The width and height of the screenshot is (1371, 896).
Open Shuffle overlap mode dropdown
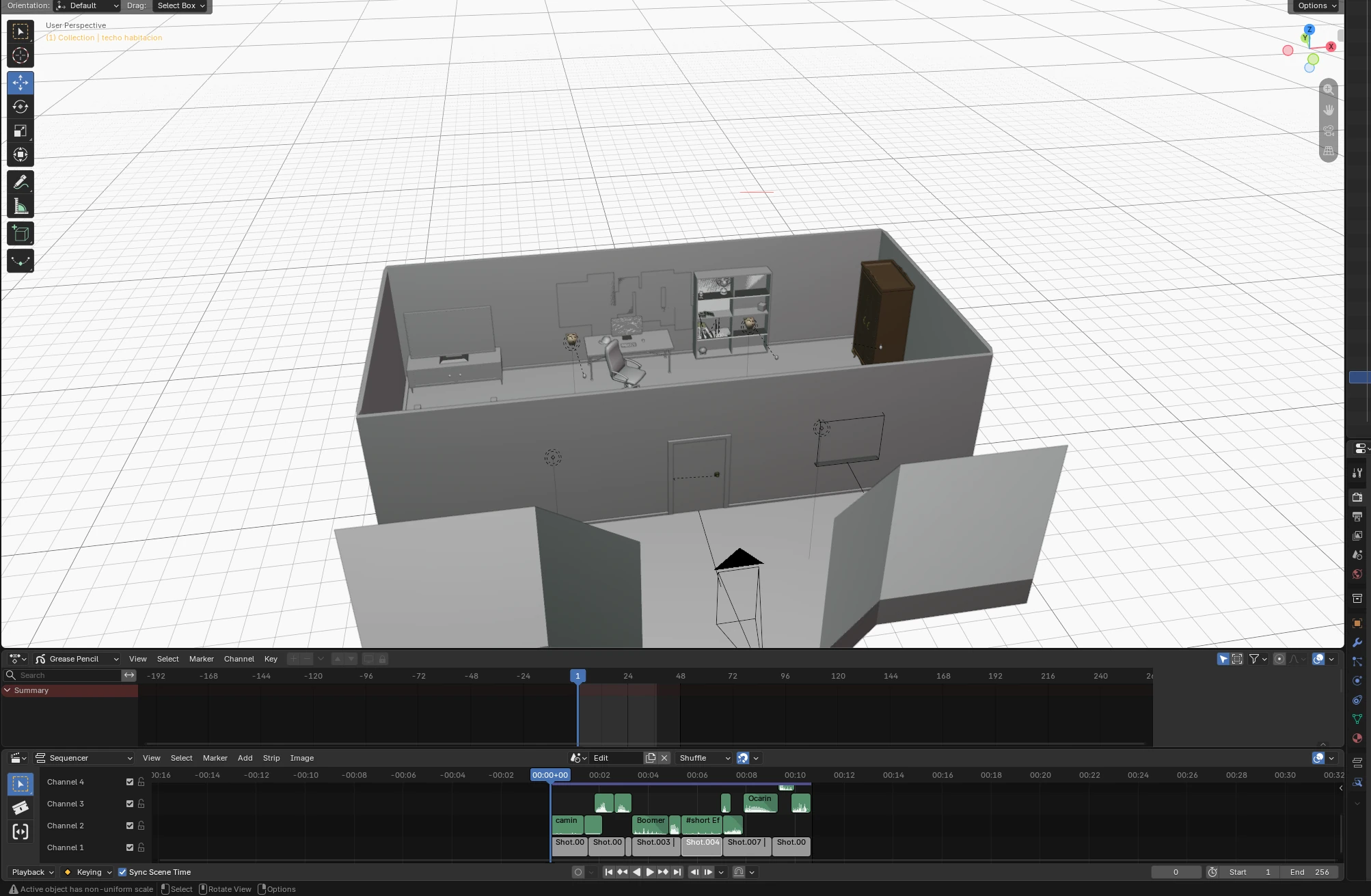[x=705, y=758]
